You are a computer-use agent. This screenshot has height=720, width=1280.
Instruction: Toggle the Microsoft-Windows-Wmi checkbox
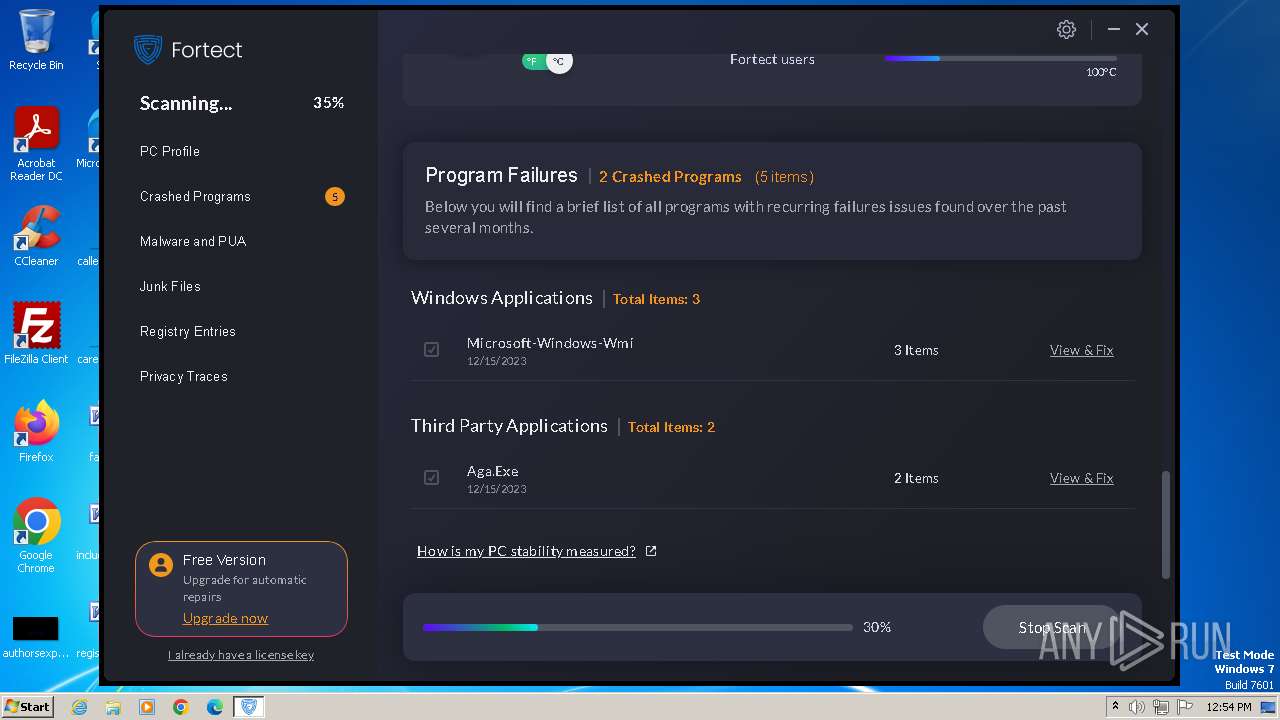click(431, 350)
